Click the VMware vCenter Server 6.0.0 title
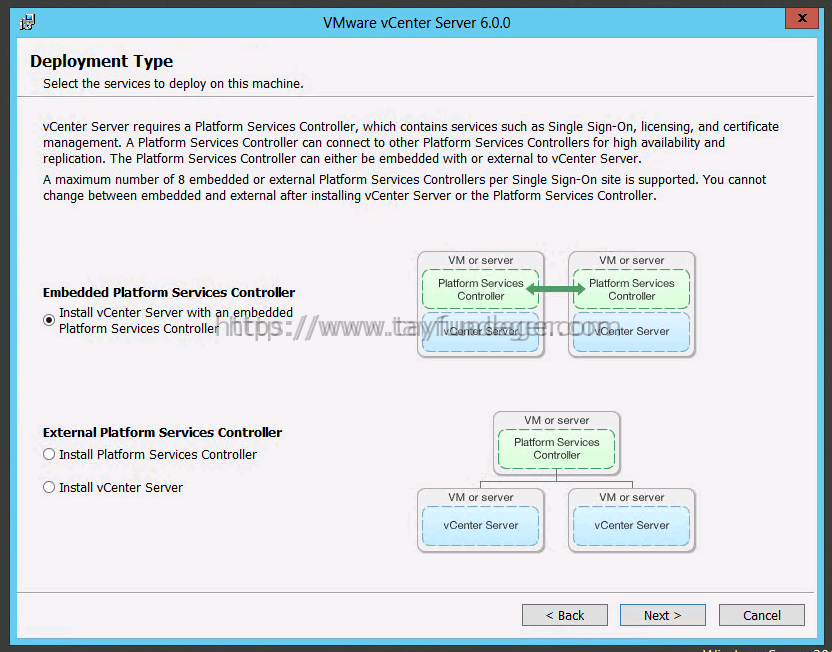This screenshot has width=832, height=652. 417,23
